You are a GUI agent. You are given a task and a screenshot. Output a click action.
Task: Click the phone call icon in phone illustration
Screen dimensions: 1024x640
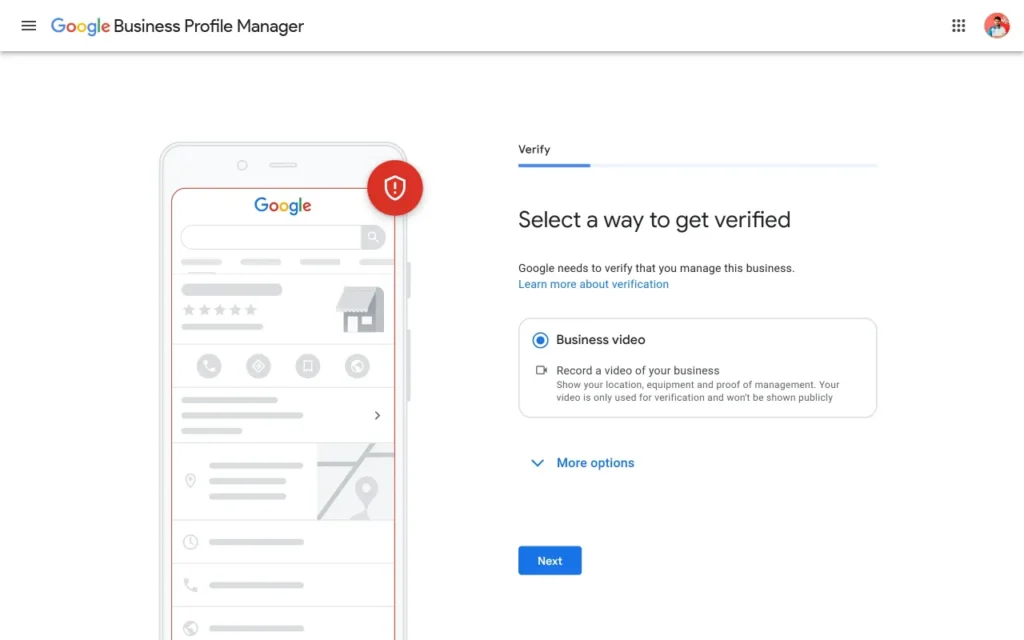[x=209, y=366]
